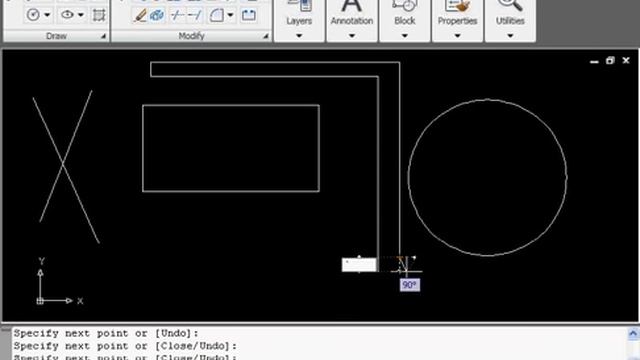This screenshot has height=360, width=640.
Task: Close the drawing window
Action: click(x=626, y=60)
